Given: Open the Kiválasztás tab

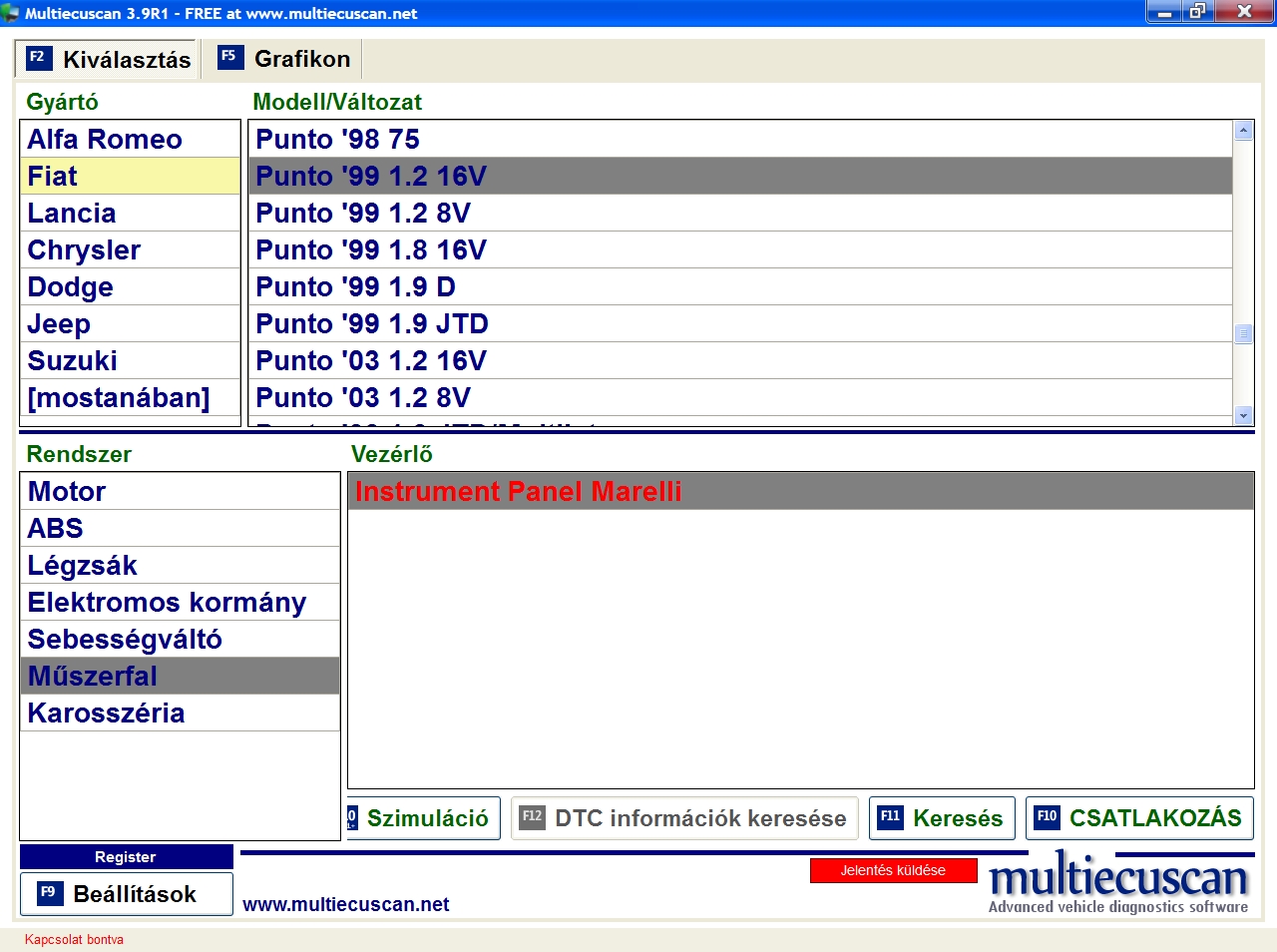Looking at the screenshot, I should click(x=108, y=59).
